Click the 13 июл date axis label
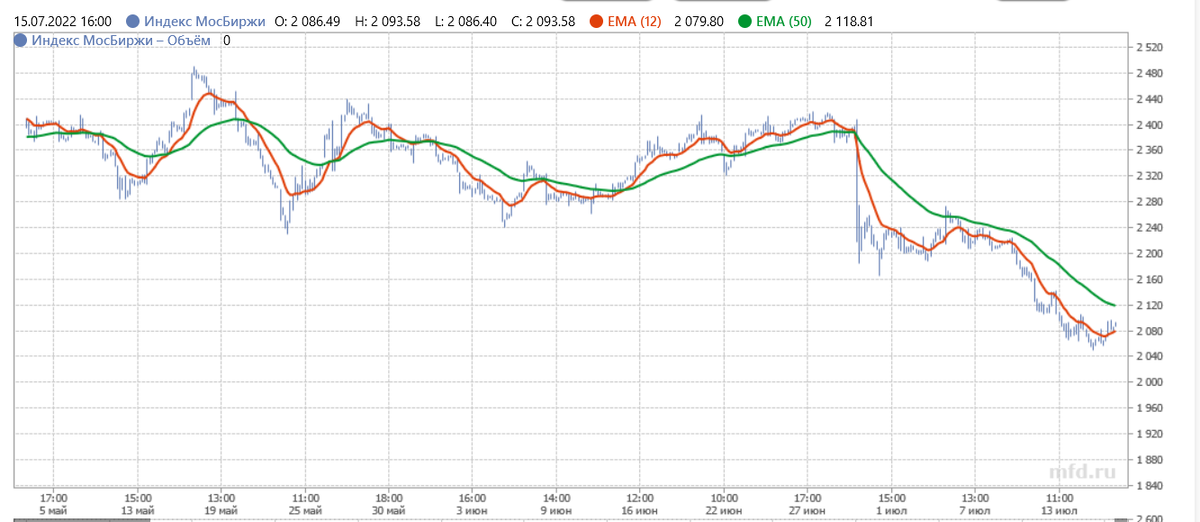Image resolution: width=1200 pixels, height=522 pixels. click(1061, 508)
